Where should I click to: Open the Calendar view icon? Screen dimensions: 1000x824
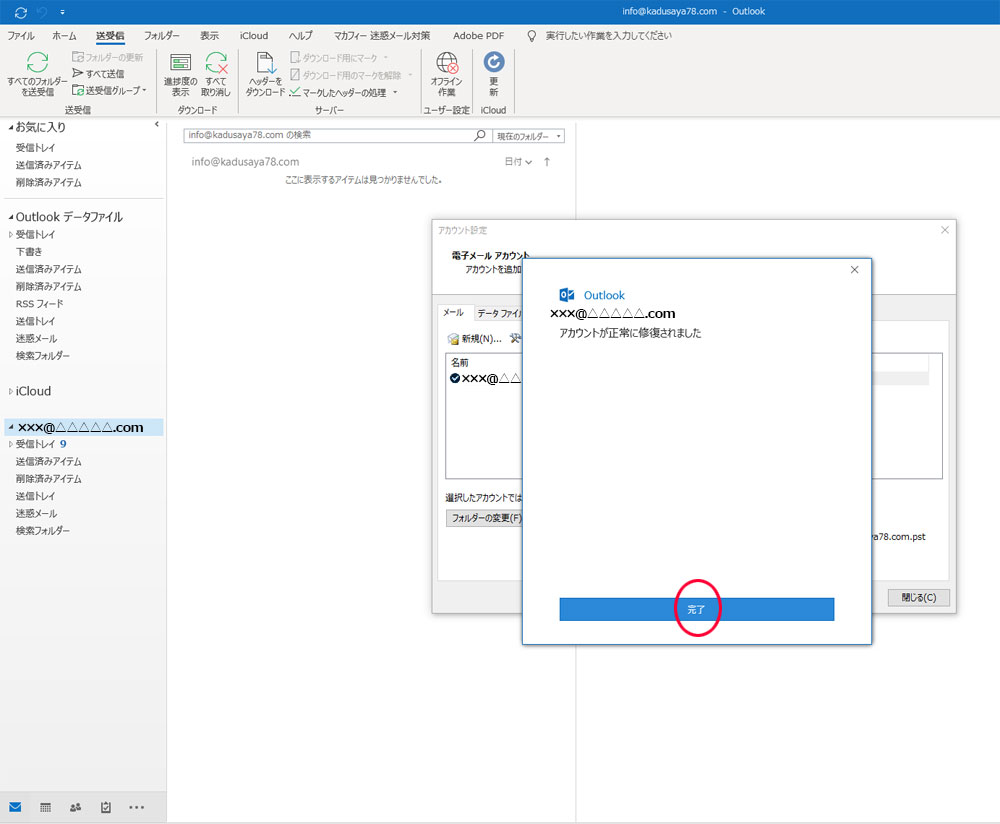tap(45, 807)
